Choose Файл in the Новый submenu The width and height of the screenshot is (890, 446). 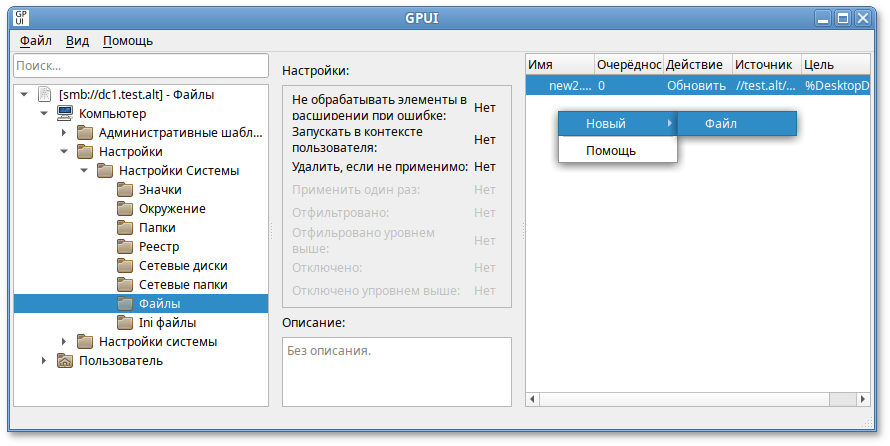737,123
